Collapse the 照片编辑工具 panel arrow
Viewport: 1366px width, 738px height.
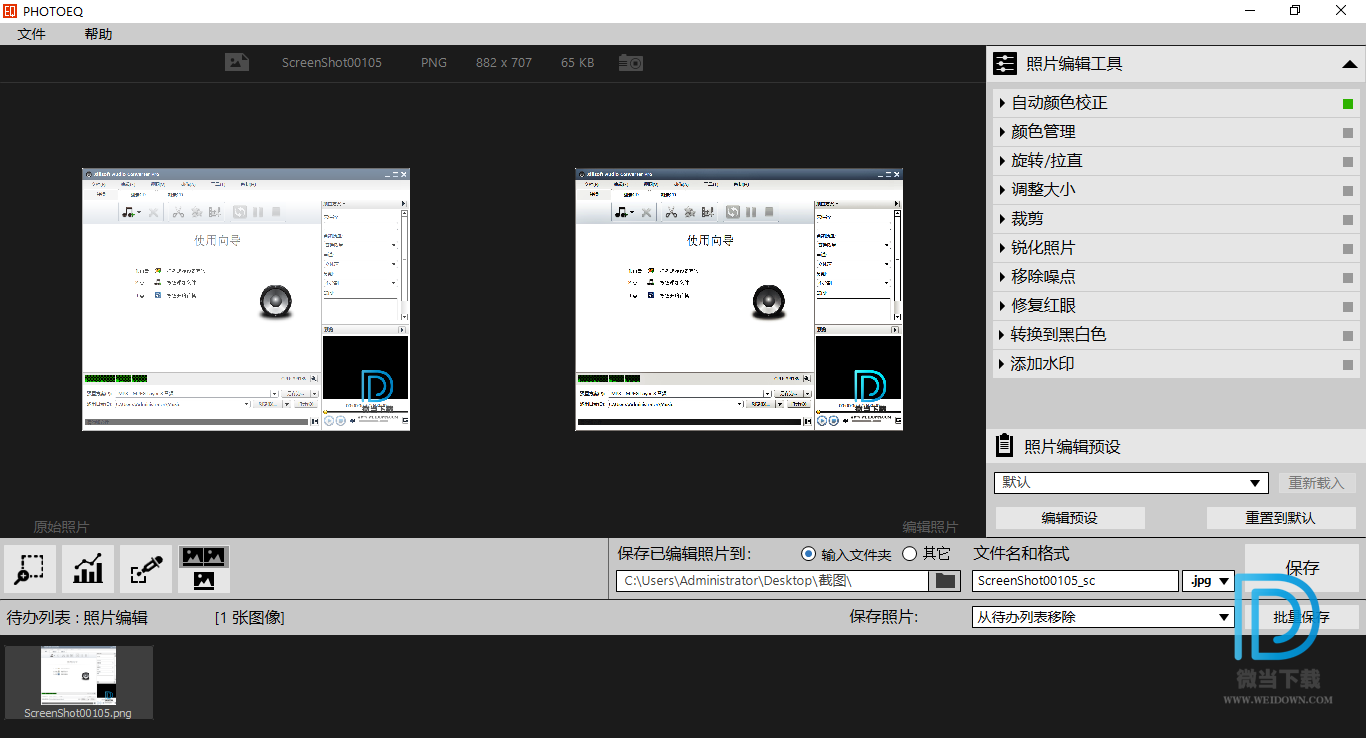(x=1349, y=64)
